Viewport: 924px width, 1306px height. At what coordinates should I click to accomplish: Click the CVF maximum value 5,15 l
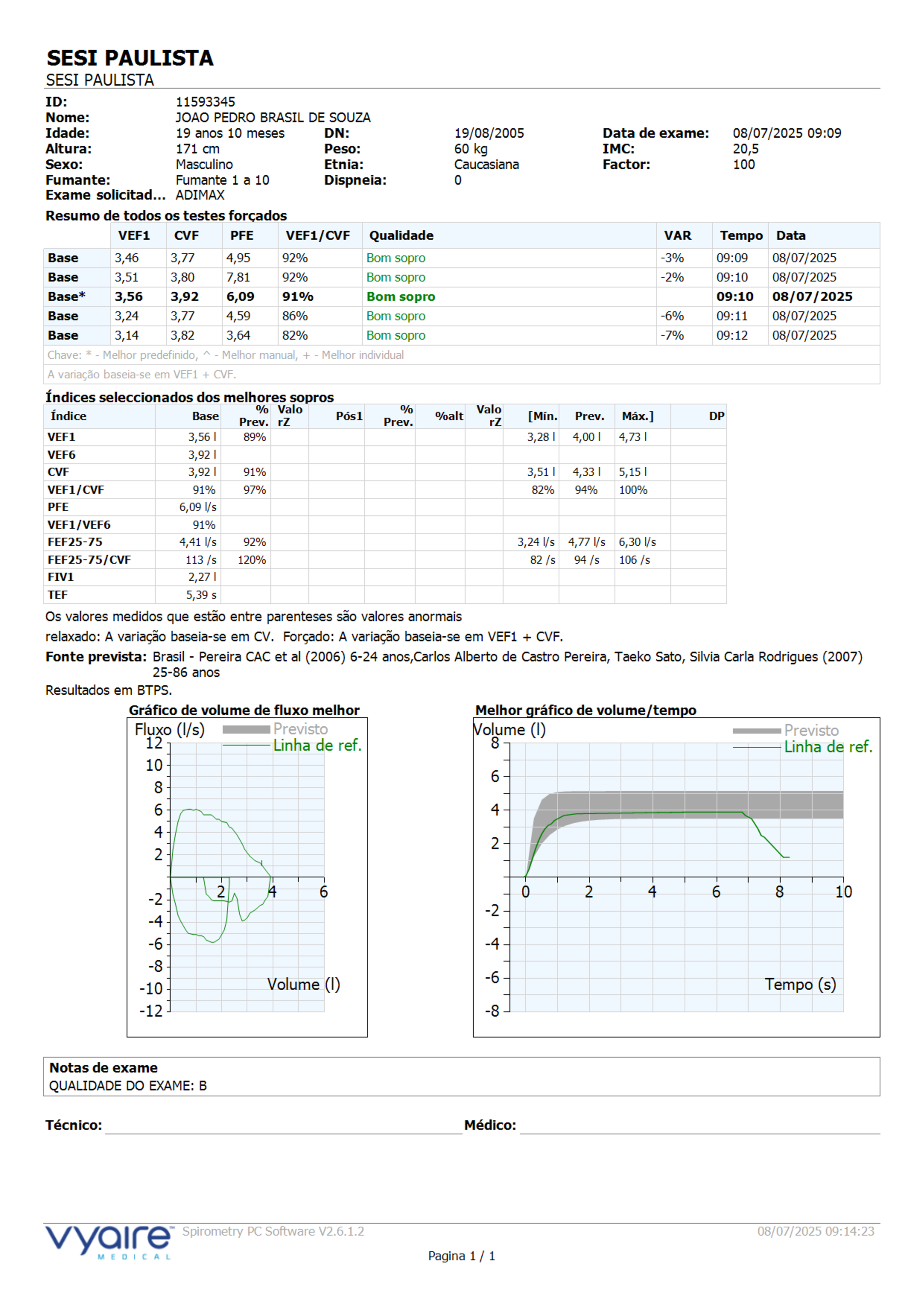click(x=633, y=472)
